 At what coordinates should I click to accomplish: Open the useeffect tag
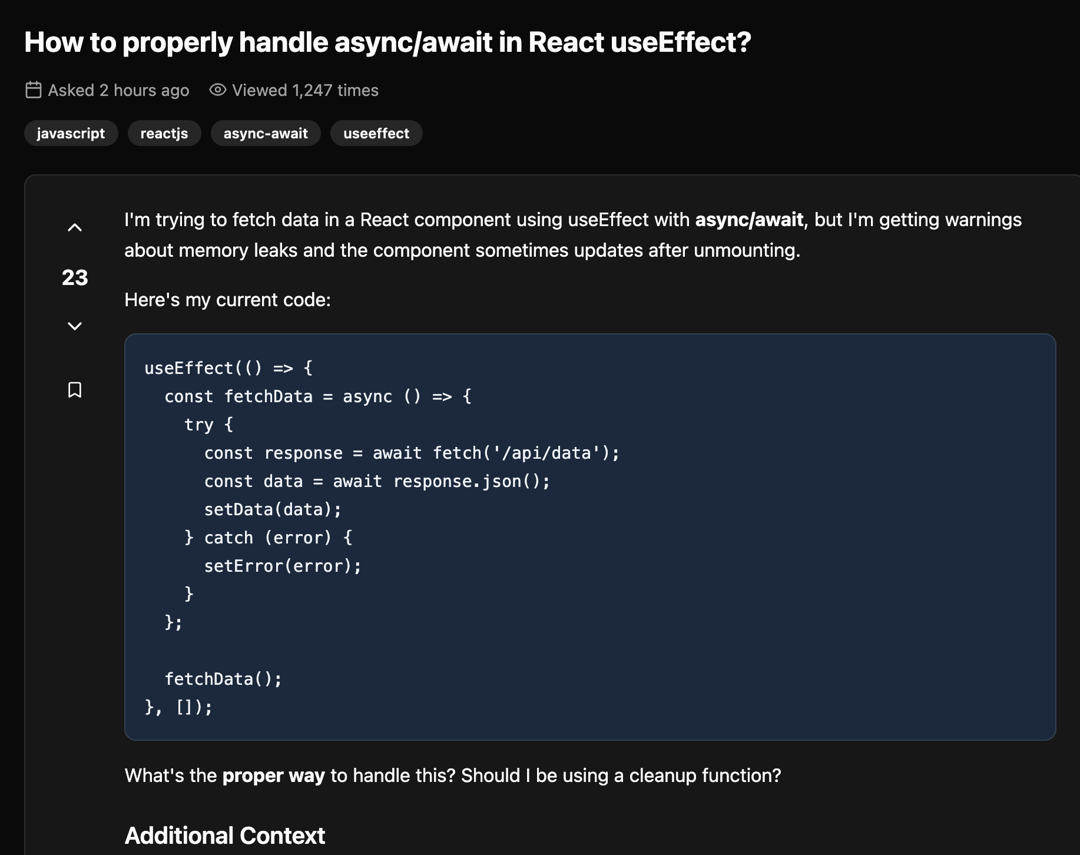point(376,133)
